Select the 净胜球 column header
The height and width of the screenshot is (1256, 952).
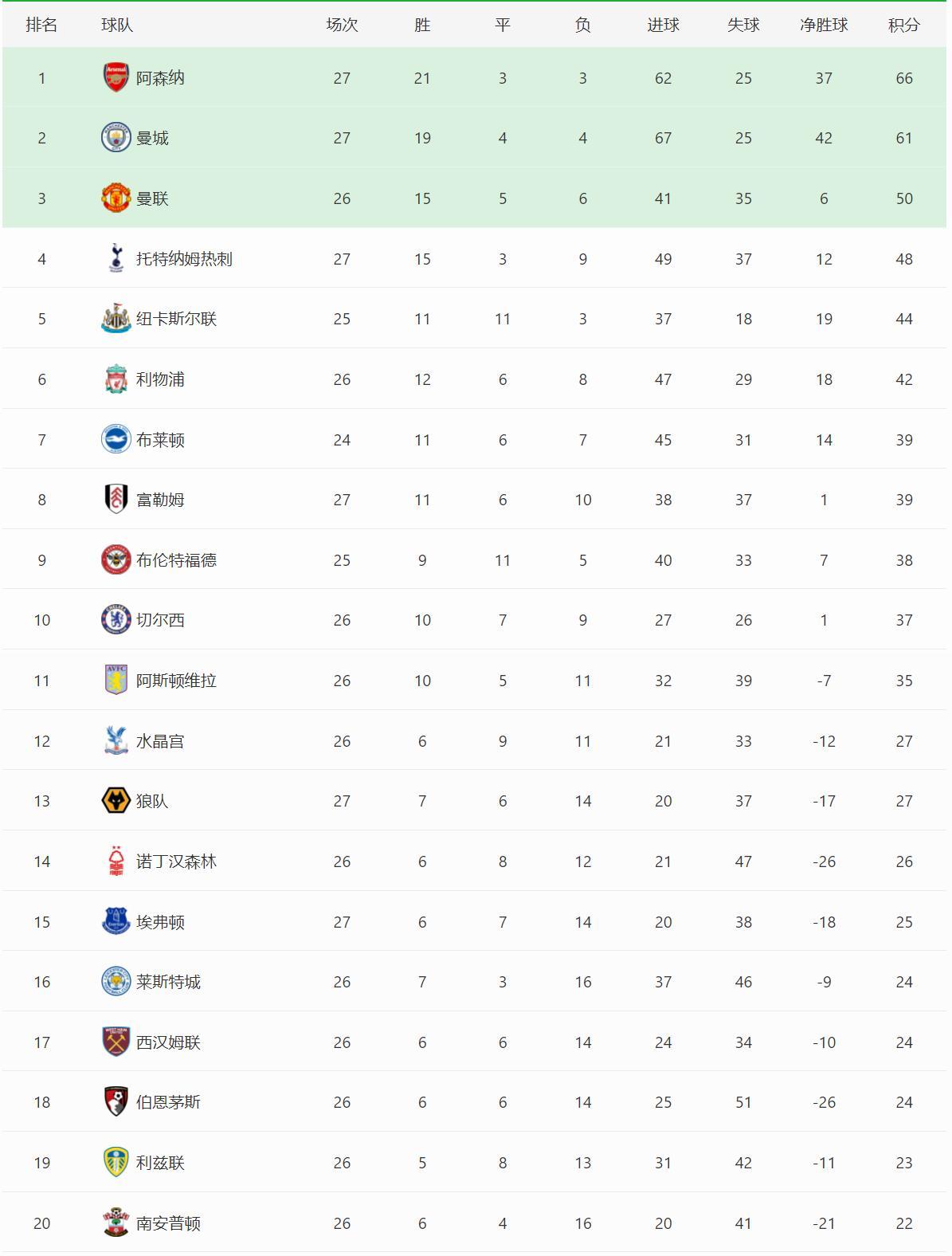pos(824,25)
